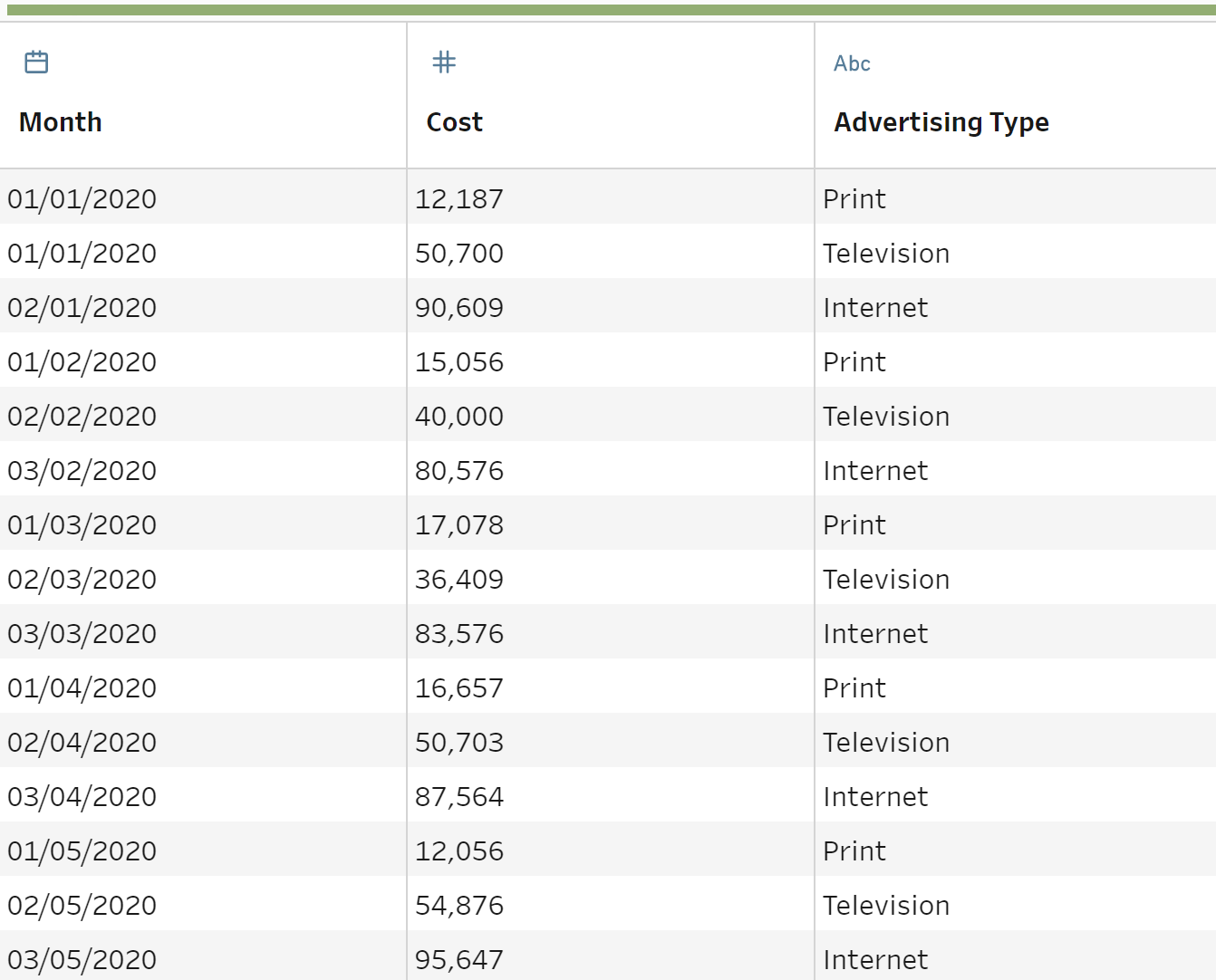Select the 40,000 cost cell
1216x980 pixels.
click(x=459, y=417)
